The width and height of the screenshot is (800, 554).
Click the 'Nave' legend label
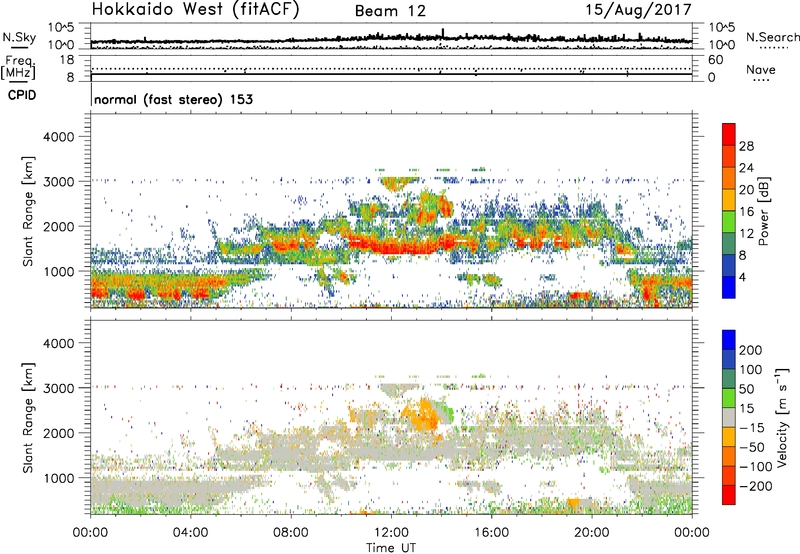pos(760,70)
